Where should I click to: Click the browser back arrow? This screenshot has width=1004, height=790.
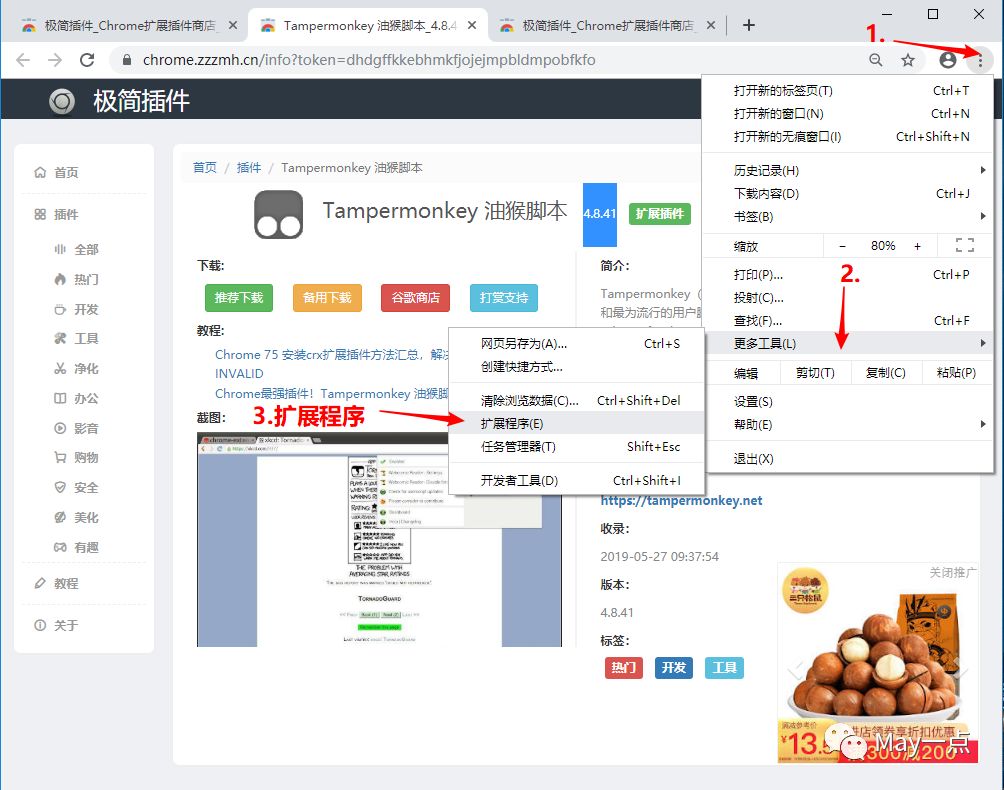[x=23, y=60]
